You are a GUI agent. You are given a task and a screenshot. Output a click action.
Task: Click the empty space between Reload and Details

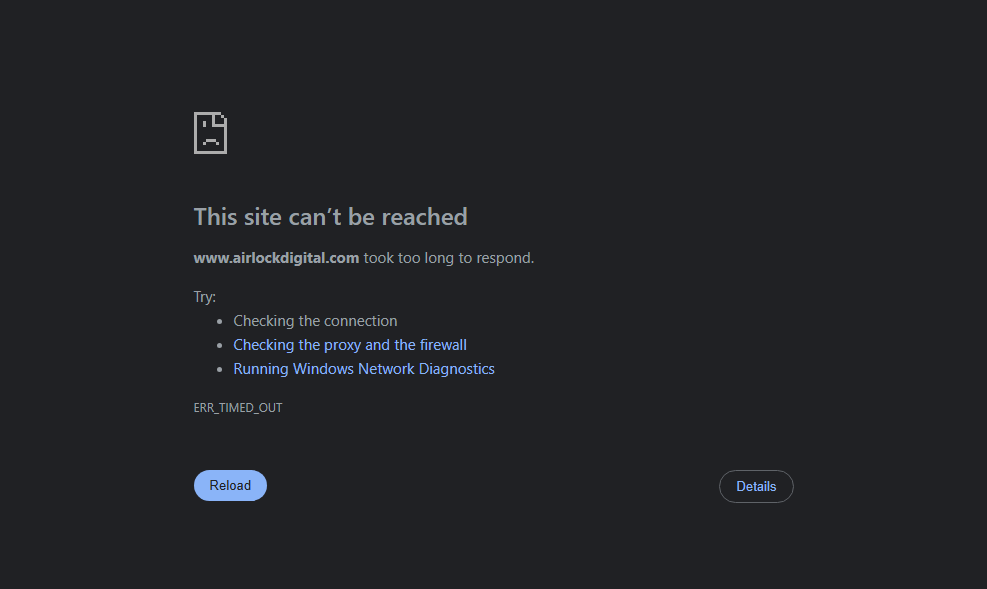(490, 486)
